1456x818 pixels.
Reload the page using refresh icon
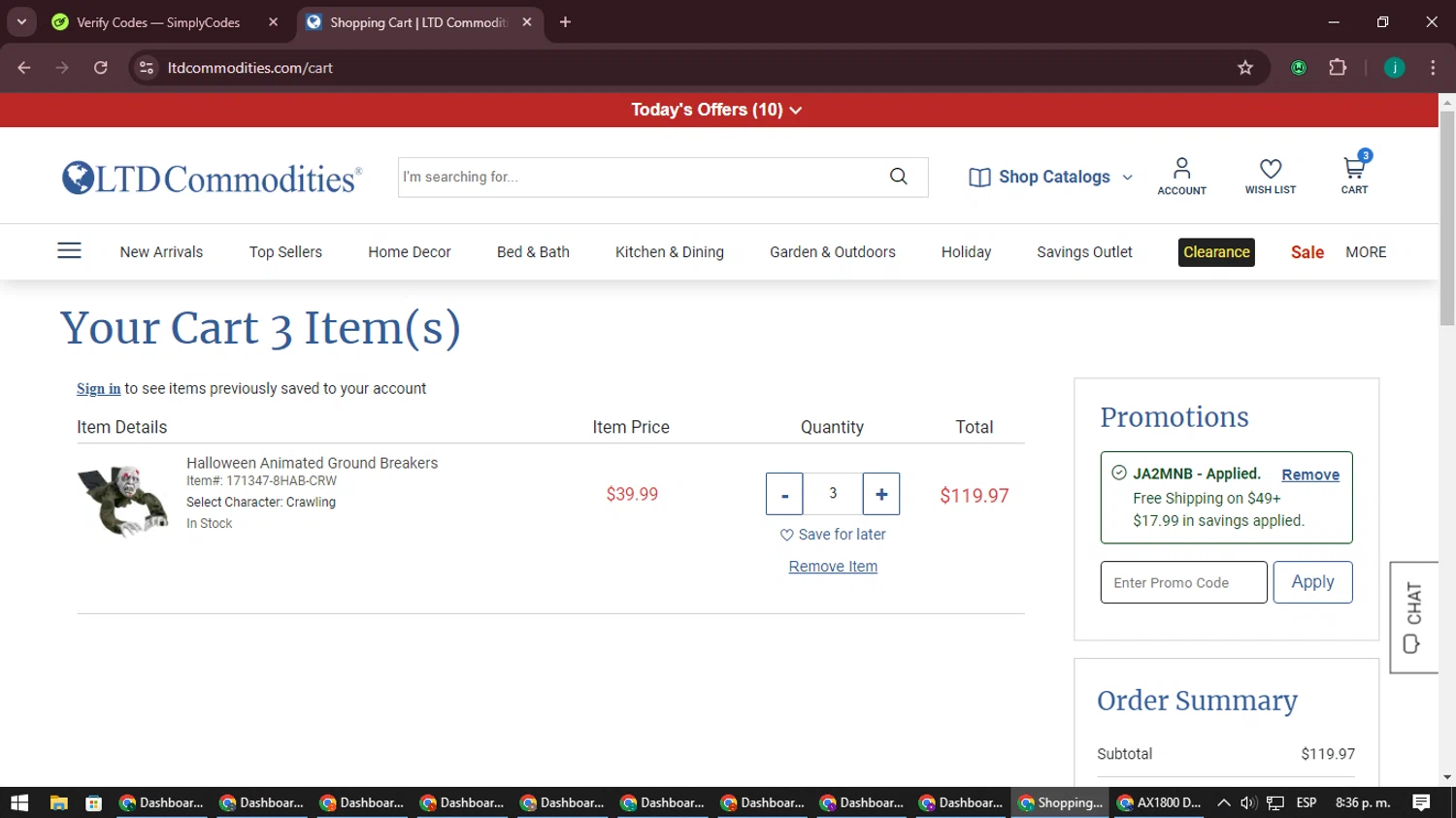tap(101, 68)
